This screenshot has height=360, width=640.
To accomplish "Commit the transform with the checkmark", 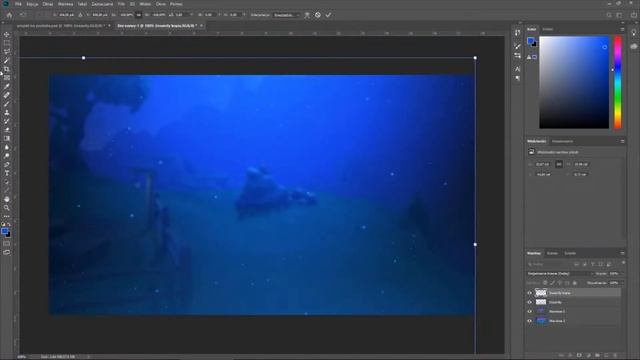I will [328, 15].
